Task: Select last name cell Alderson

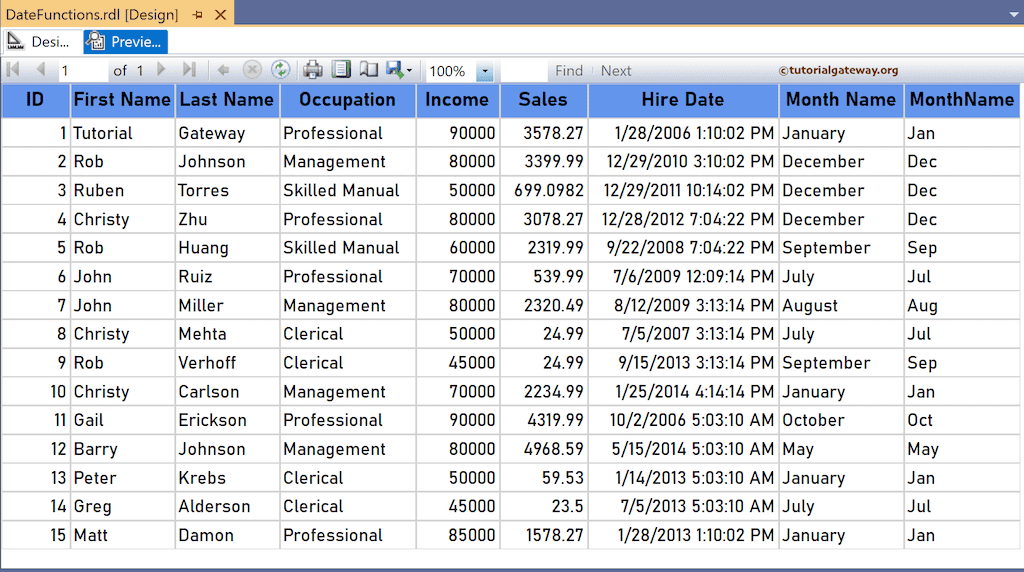Action: [227, 507]
